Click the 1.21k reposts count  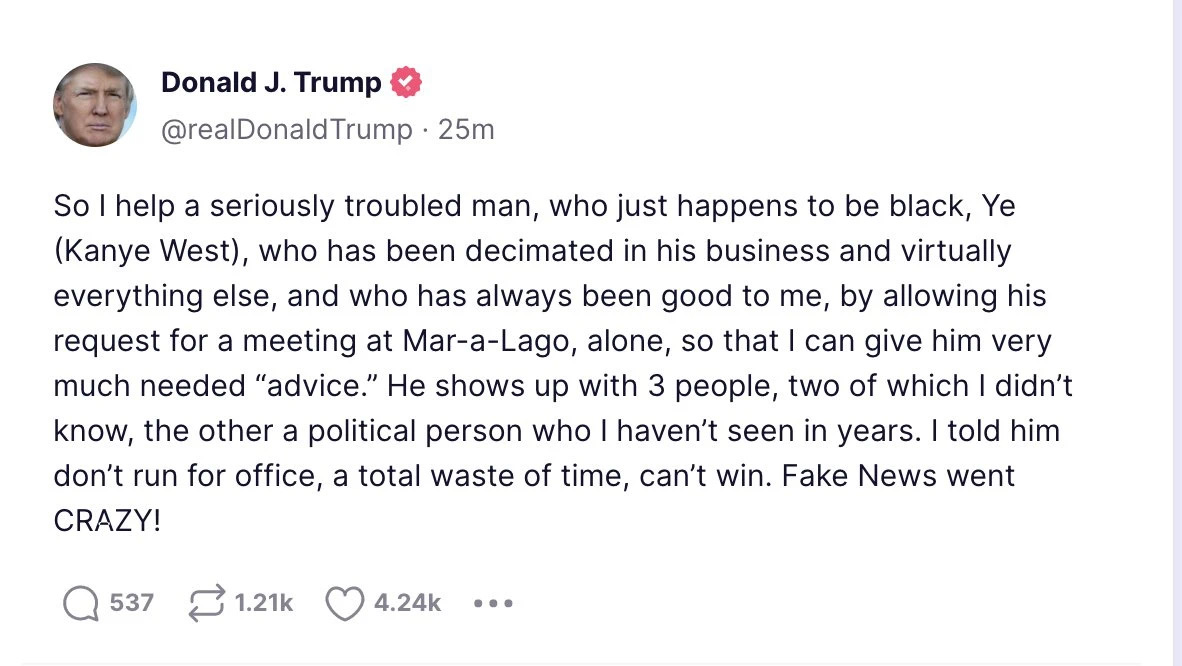tap(263, 603)
